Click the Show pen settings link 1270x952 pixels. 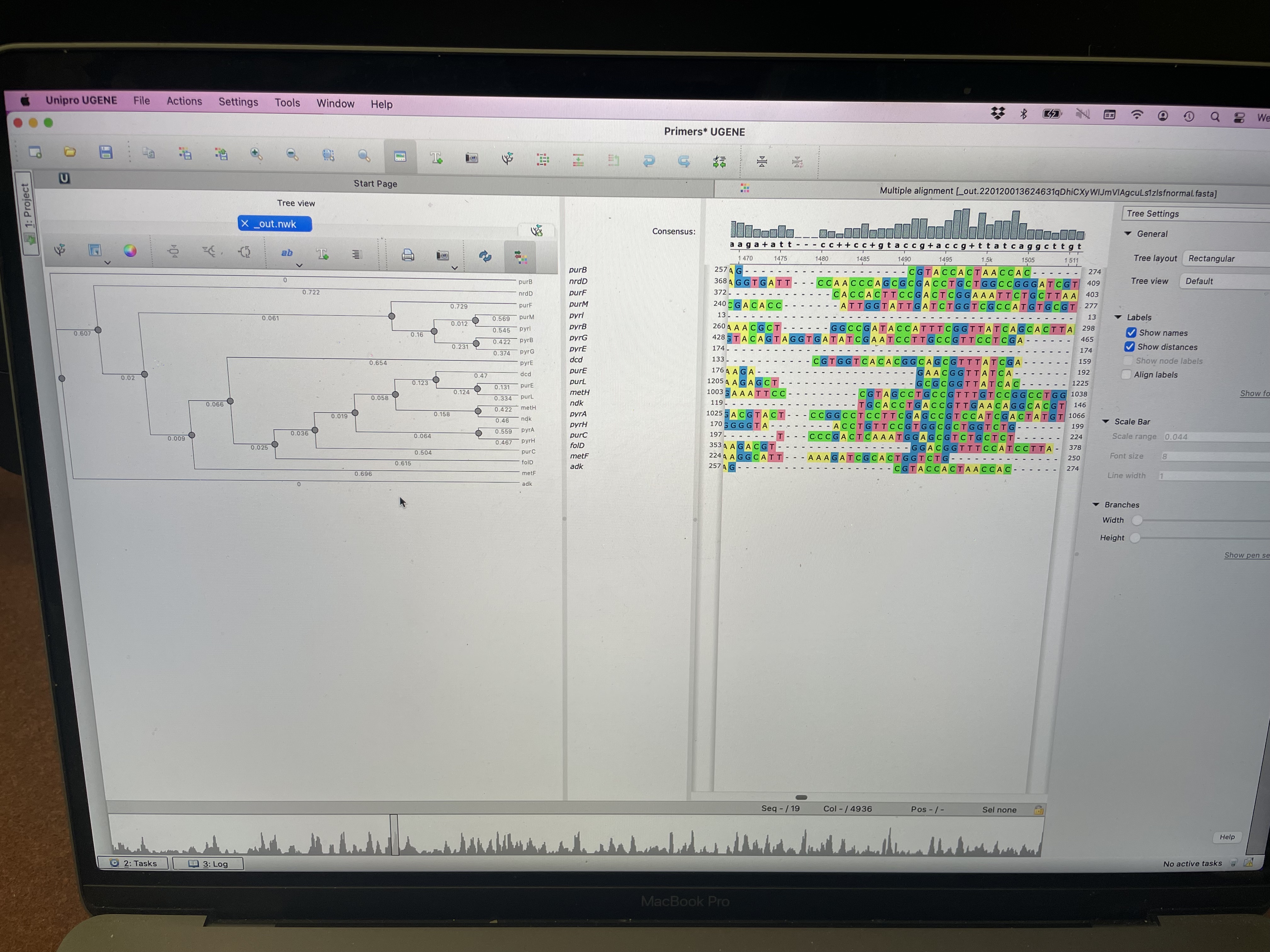tap(1246, 555)
